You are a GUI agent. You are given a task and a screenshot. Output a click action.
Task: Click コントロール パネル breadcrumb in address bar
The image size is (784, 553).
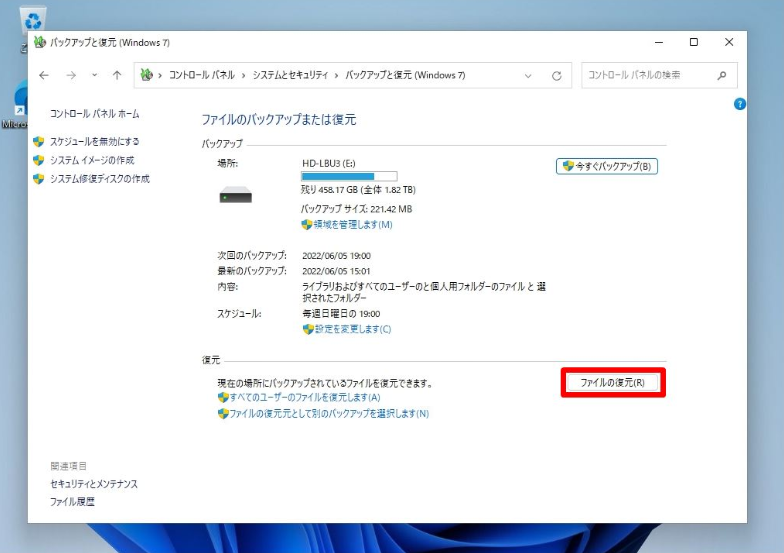(202, 75)
